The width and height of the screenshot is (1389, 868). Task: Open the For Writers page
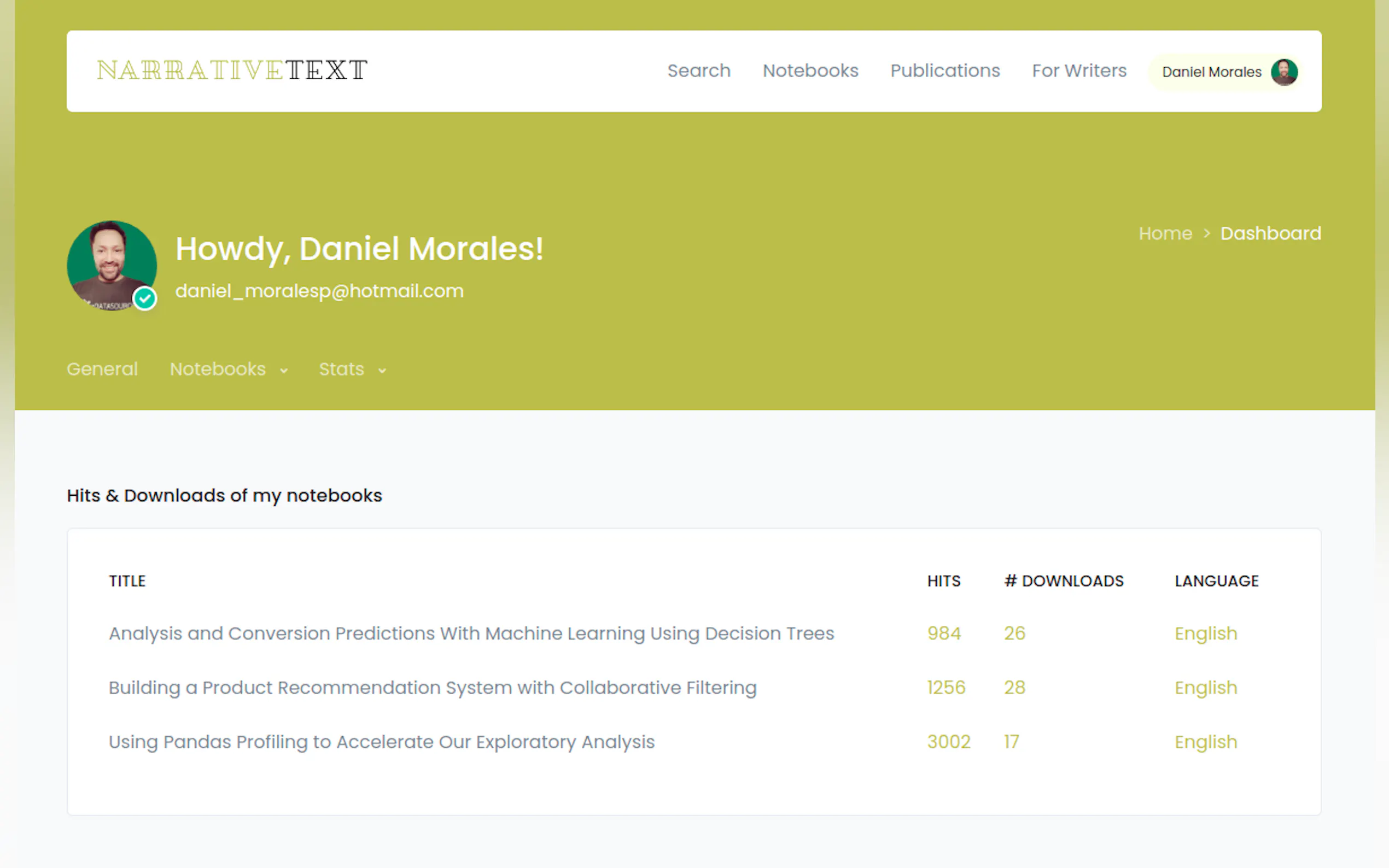(x=1078, y=71)
